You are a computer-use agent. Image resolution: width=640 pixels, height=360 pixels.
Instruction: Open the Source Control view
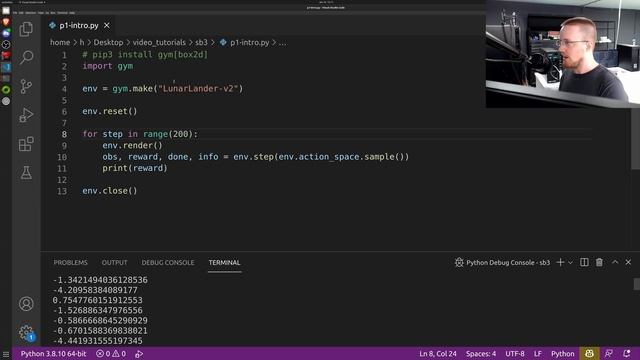point(26,86)
